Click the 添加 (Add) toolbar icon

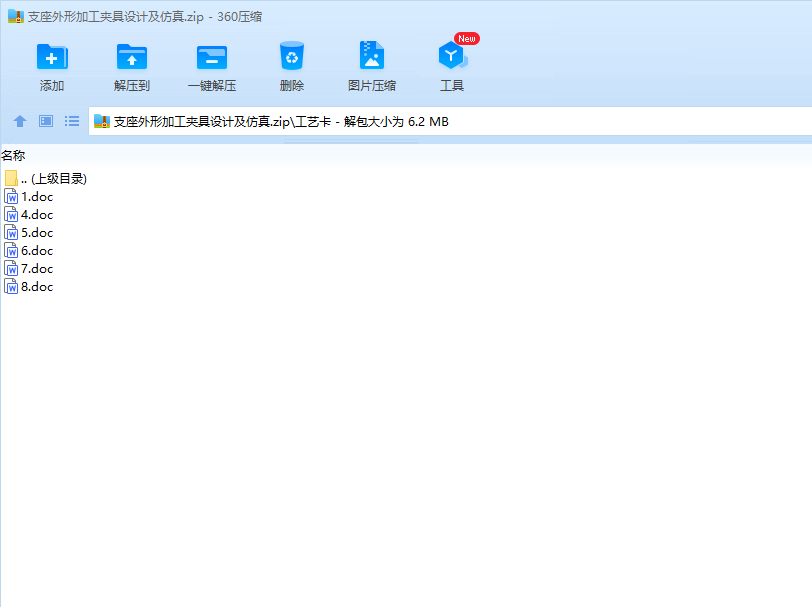pyautogui.click(x=52, y=56)
